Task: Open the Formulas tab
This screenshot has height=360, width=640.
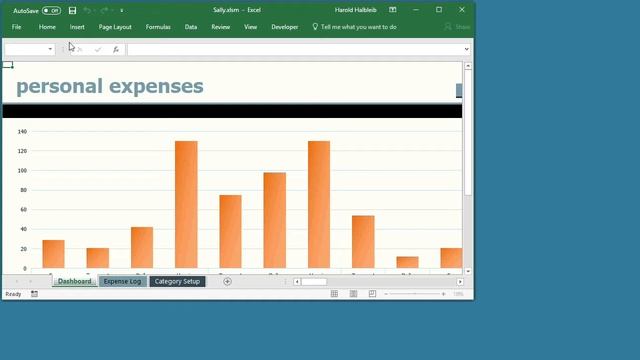Action: (158, 27)
